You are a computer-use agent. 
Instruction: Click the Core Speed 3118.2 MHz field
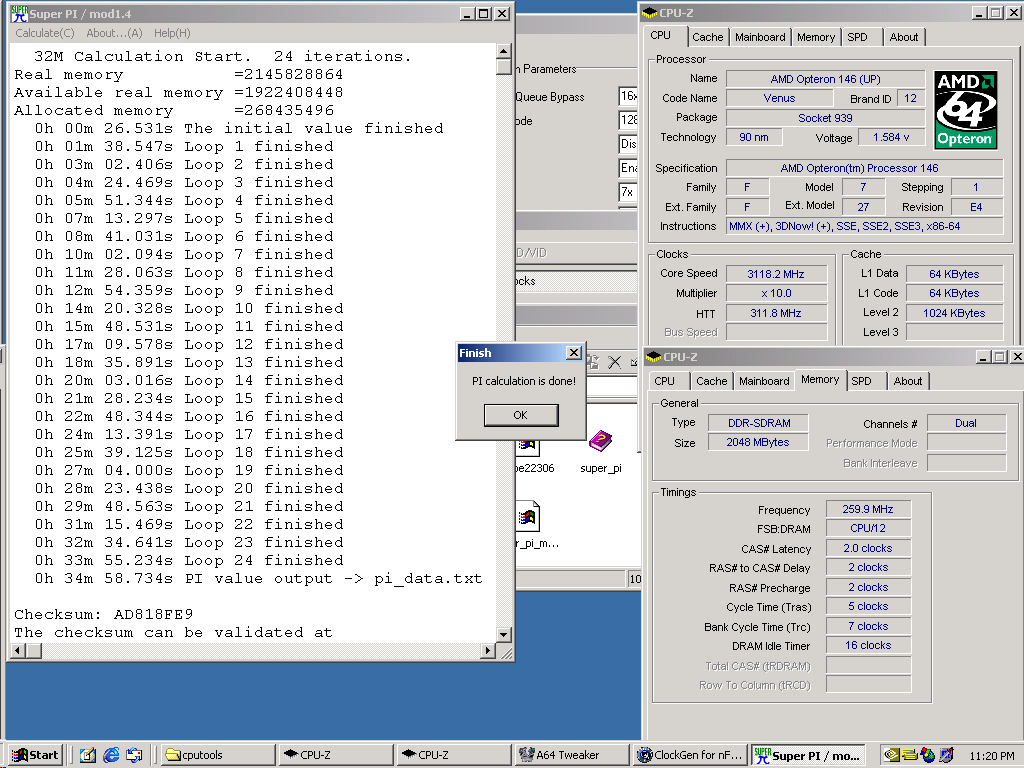[x=776, y=274]
